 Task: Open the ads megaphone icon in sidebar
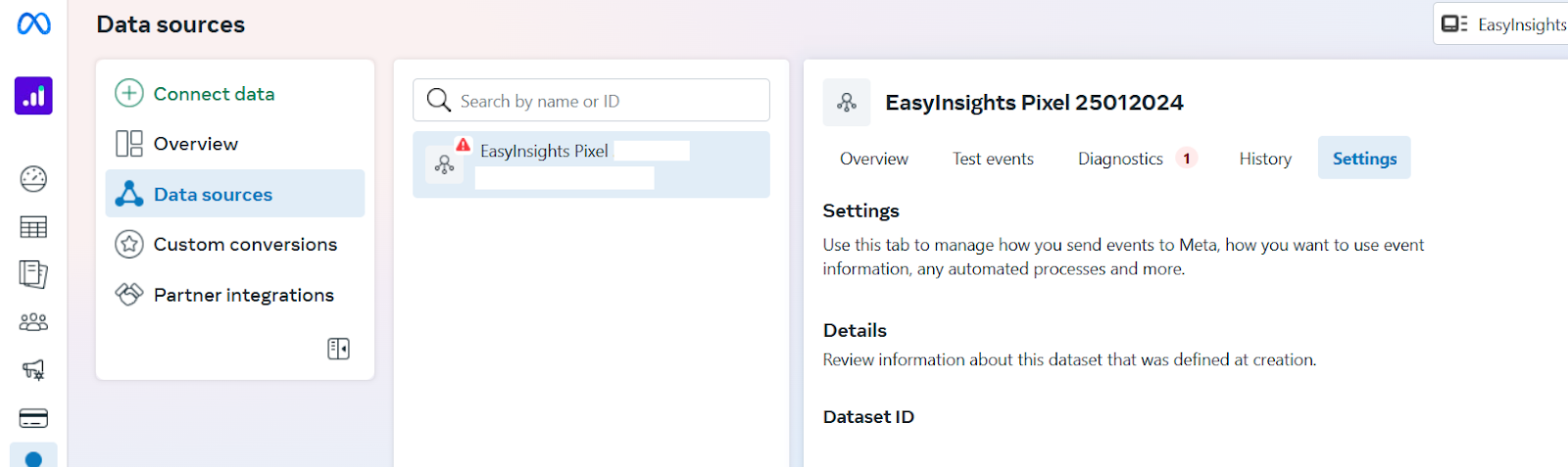coord(33,369)
